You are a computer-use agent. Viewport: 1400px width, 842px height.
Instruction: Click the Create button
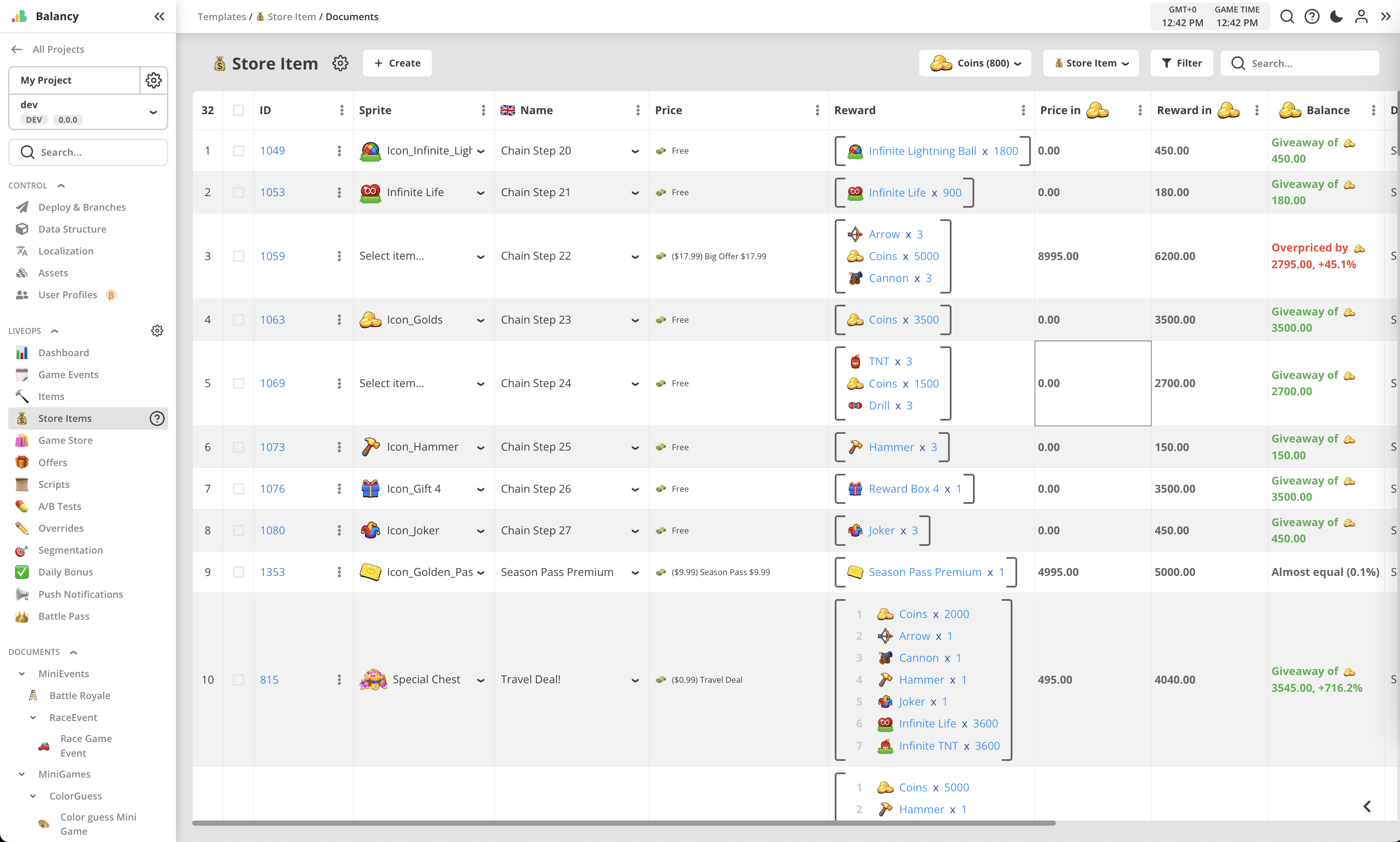(x=397, y=63)
